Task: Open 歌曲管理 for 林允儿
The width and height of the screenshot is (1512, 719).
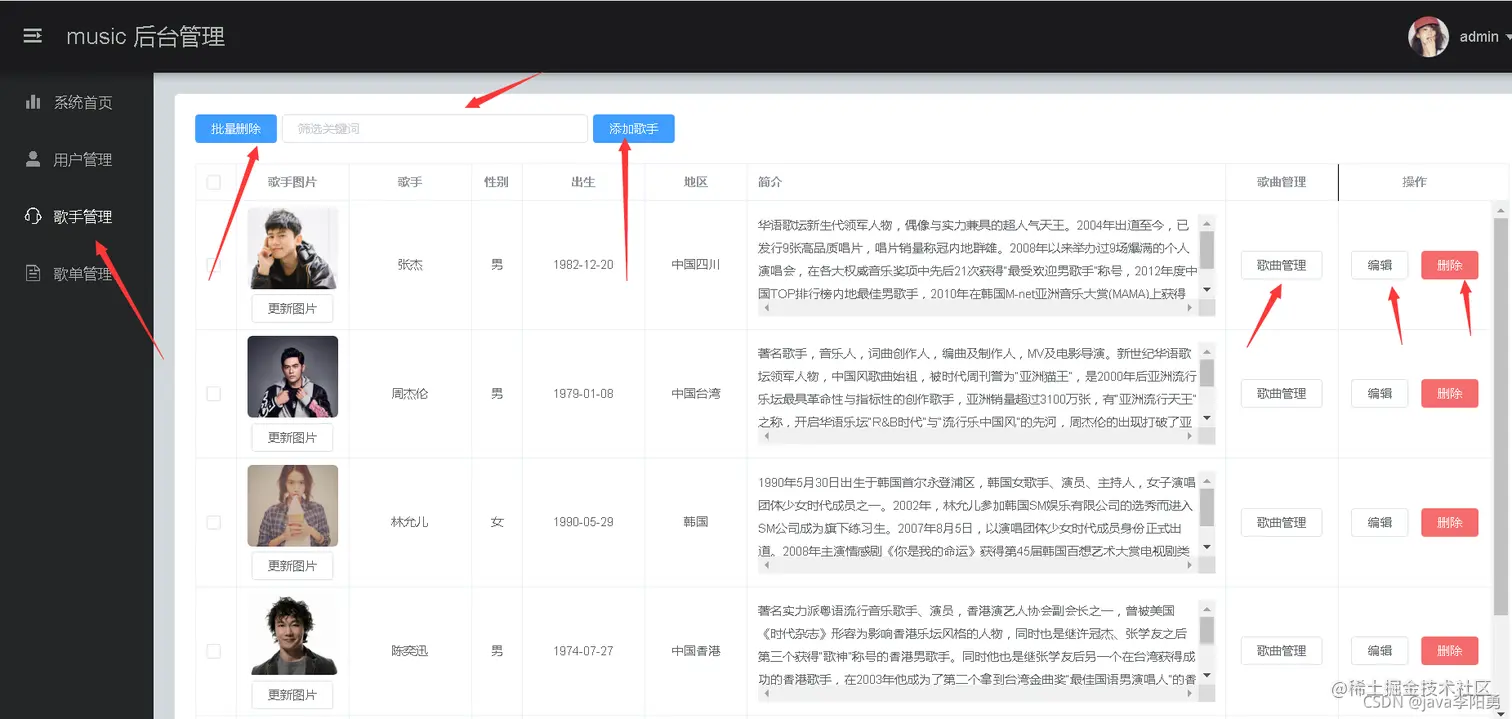Action: [1281, 522]
